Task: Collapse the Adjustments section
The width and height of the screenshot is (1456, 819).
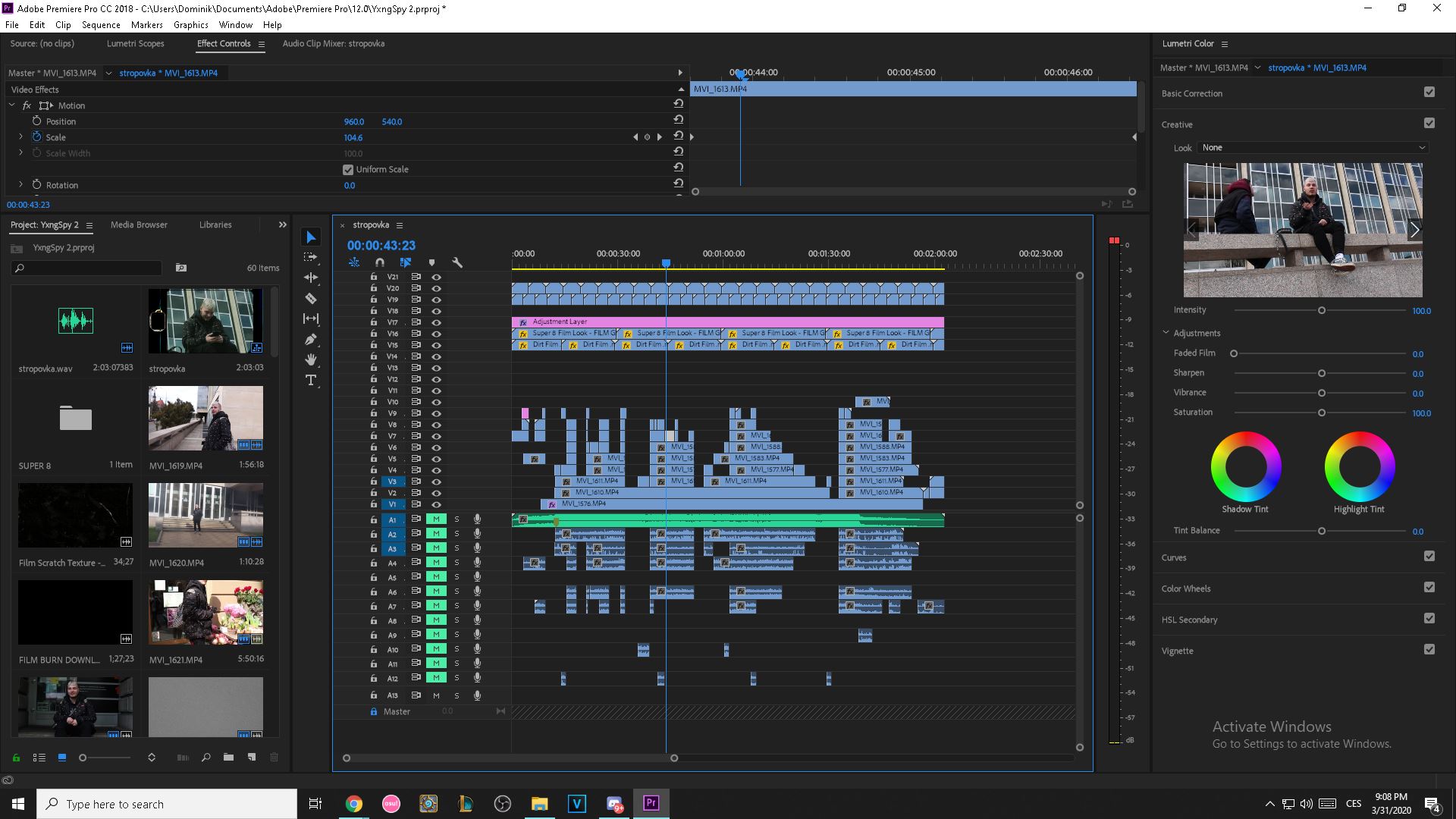Action: coord(1166,333)
